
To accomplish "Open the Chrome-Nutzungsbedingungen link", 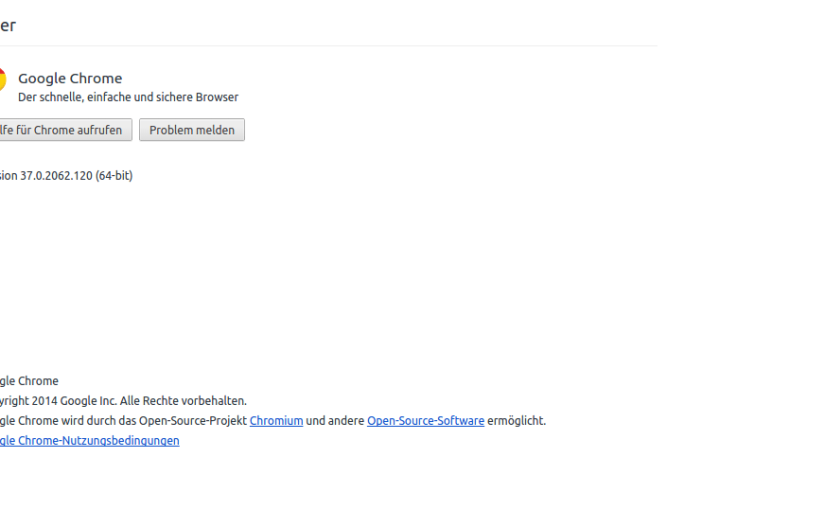I will tap(89, 441).
